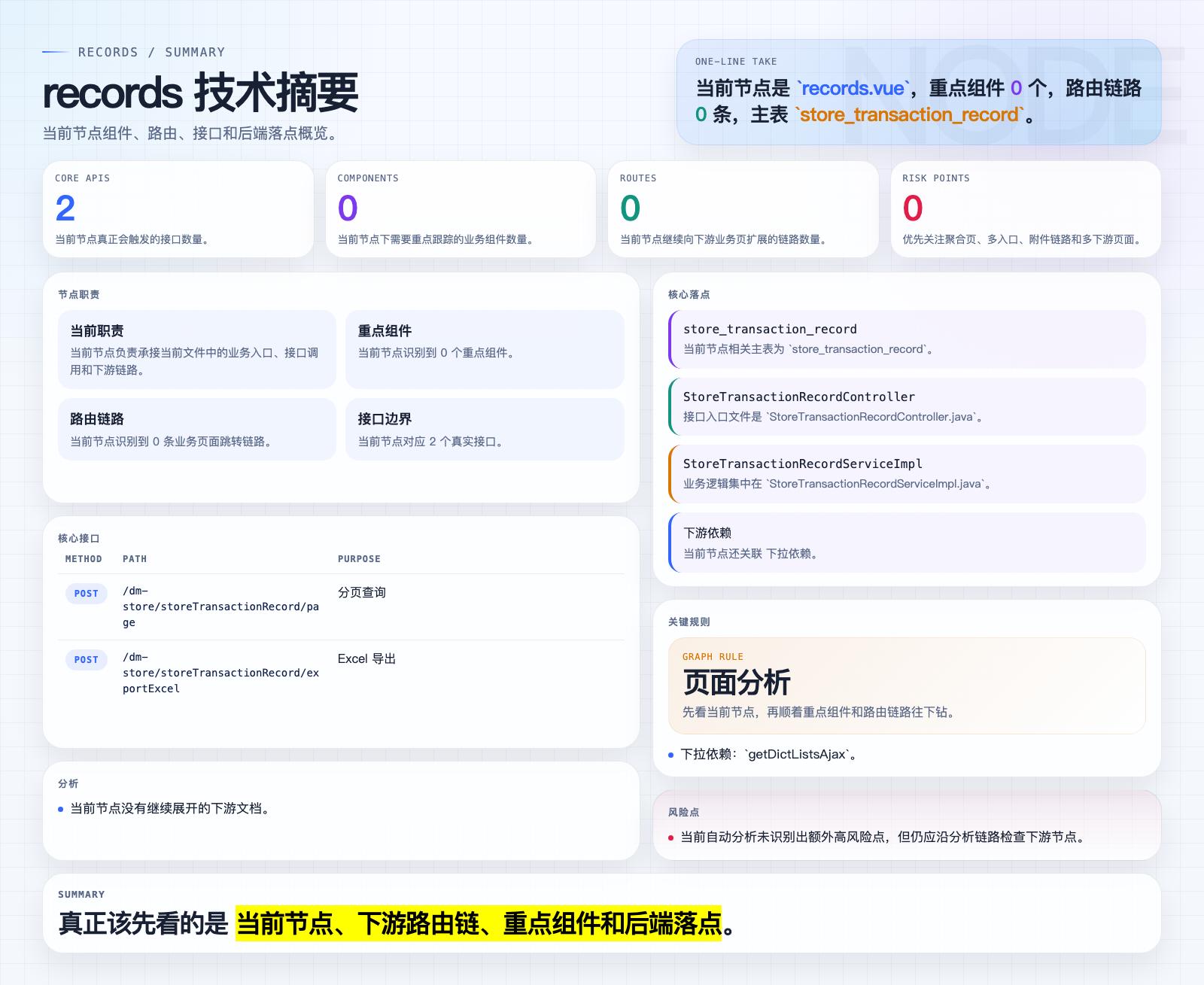1204x985 pixels.
Task: Select the '接口边界' card
Action: (485, 429)
